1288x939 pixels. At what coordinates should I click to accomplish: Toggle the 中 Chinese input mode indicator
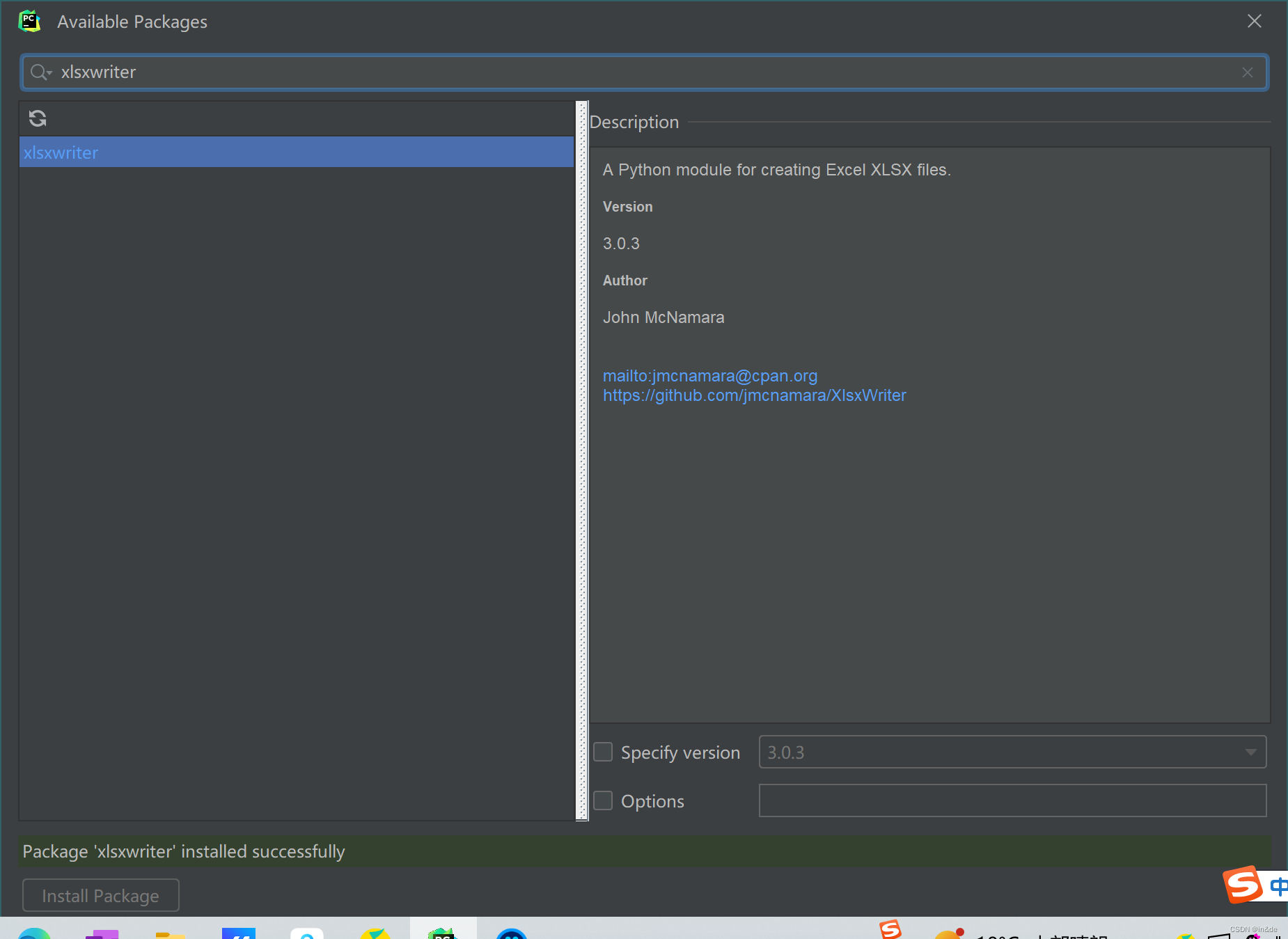pos(1278,885)
